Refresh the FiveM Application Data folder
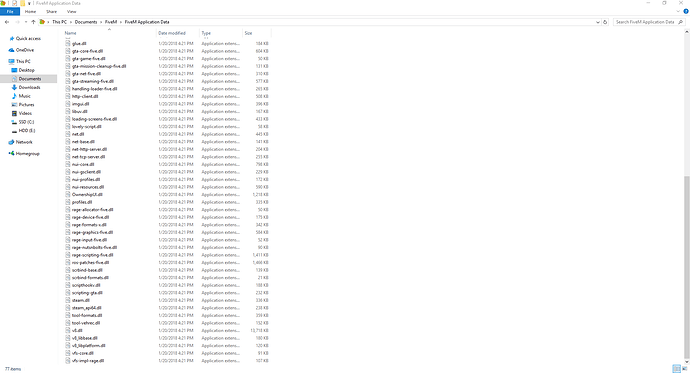 click(x=605, y=22)
